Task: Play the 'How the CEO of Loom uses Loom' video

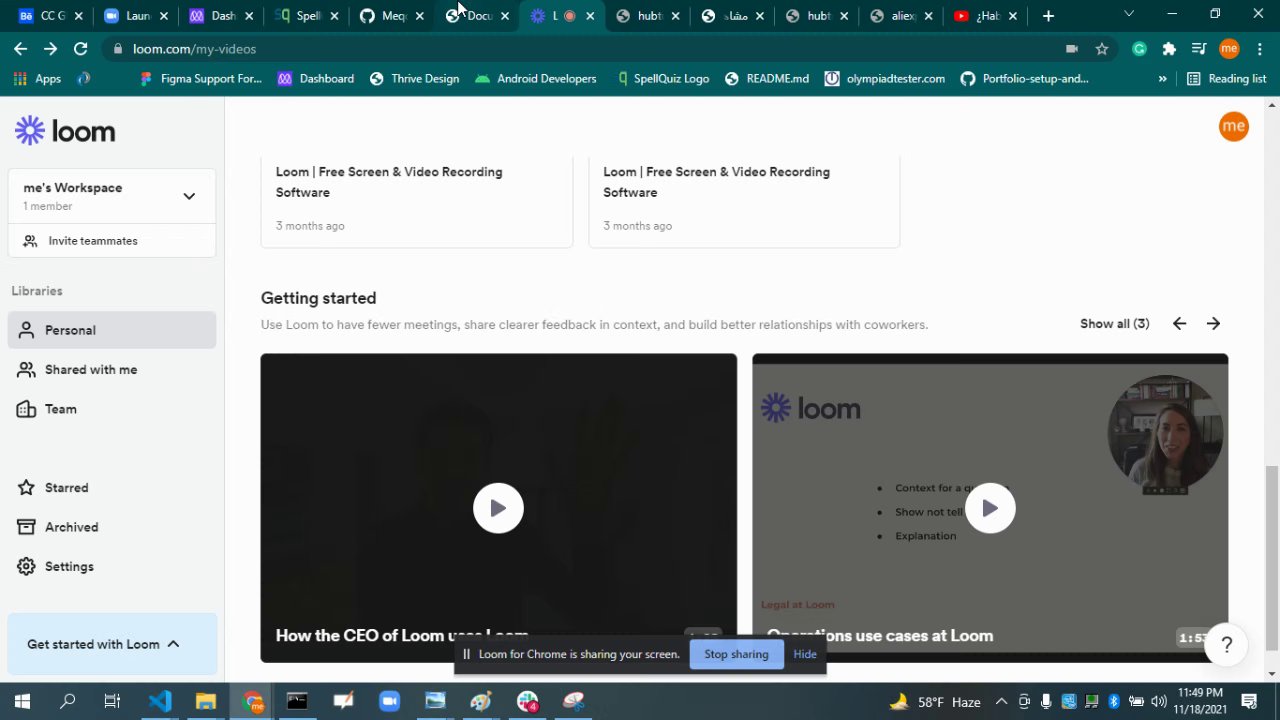Action: tap(498, 508)
